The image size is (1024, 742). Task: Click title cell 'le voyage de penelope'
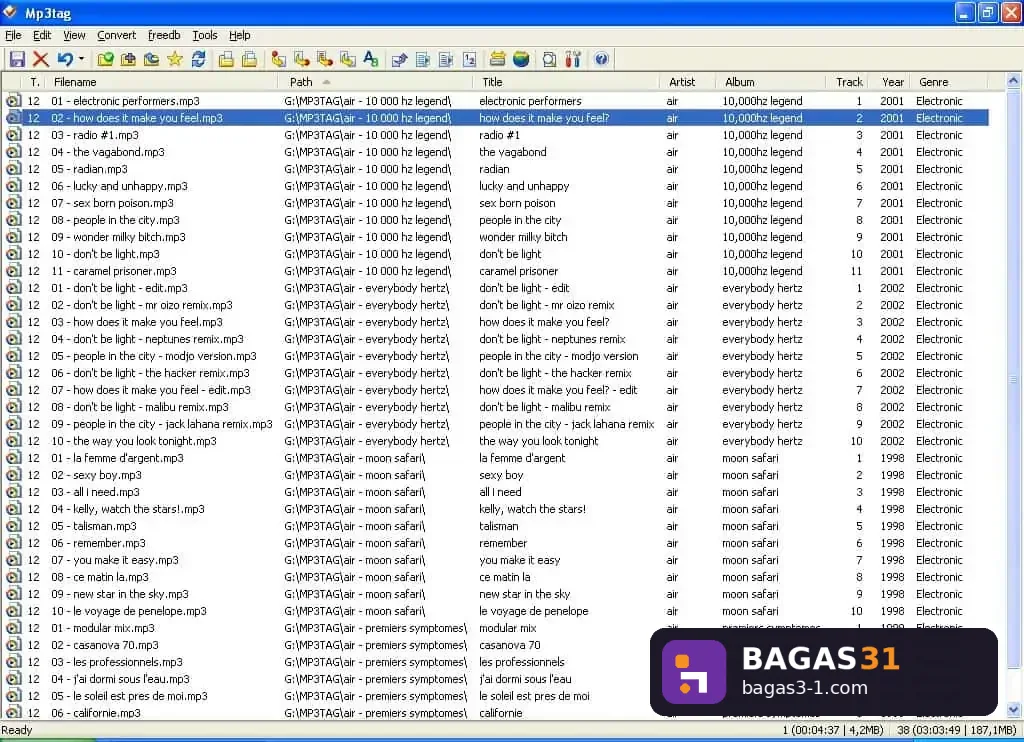(x=534, y=611)
